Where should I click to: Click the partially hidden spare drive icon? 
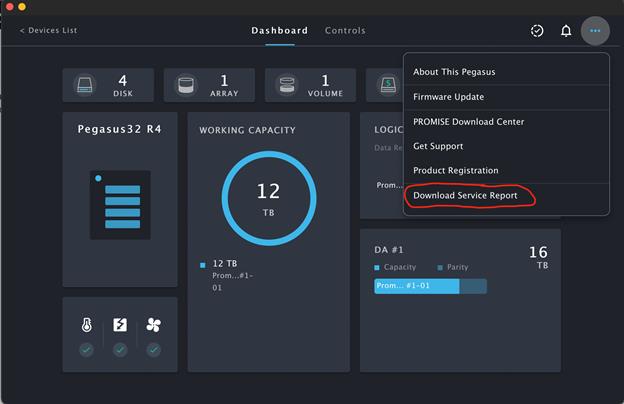point(388,85)
